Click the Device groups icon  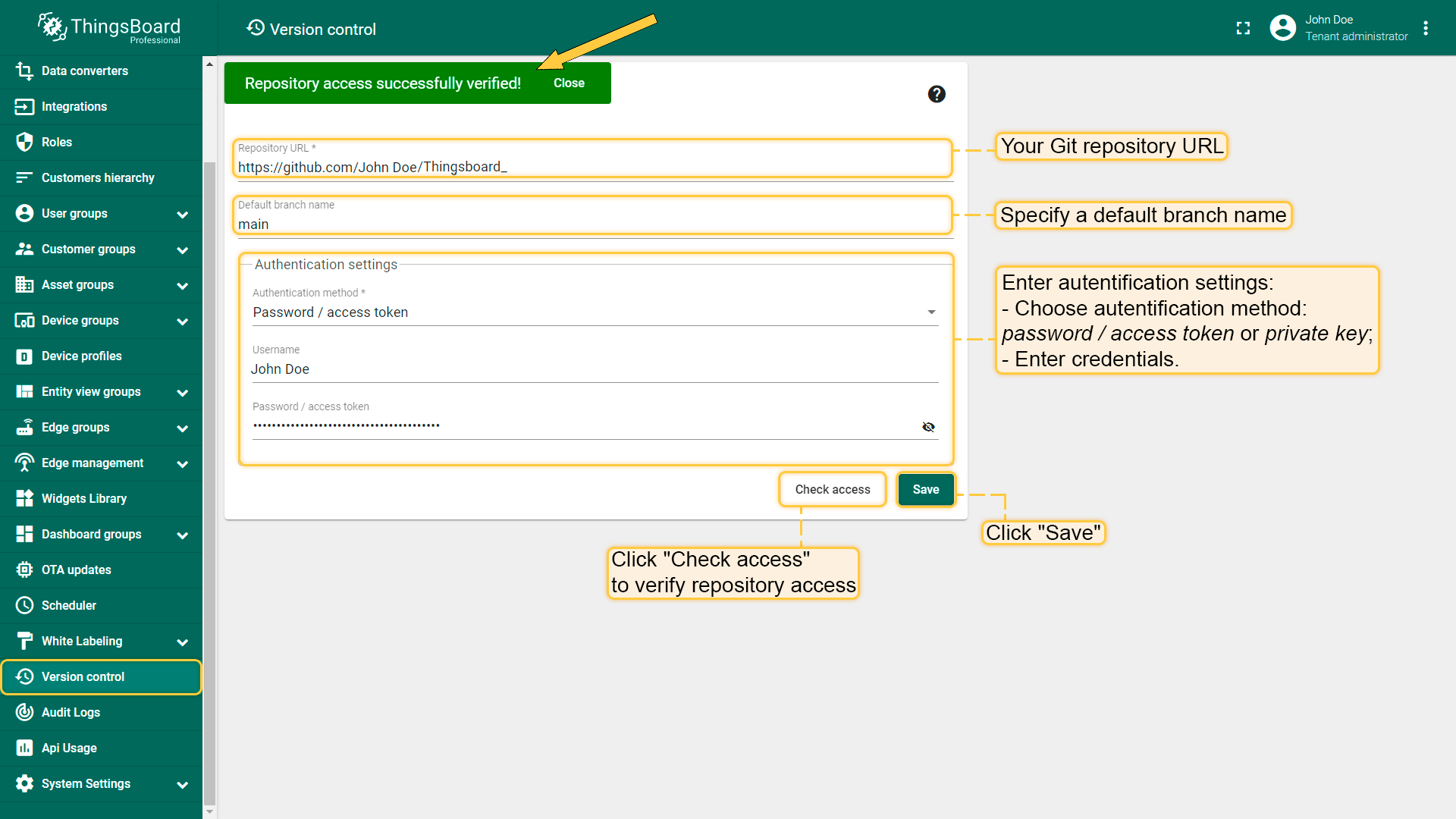coord(24,320)
